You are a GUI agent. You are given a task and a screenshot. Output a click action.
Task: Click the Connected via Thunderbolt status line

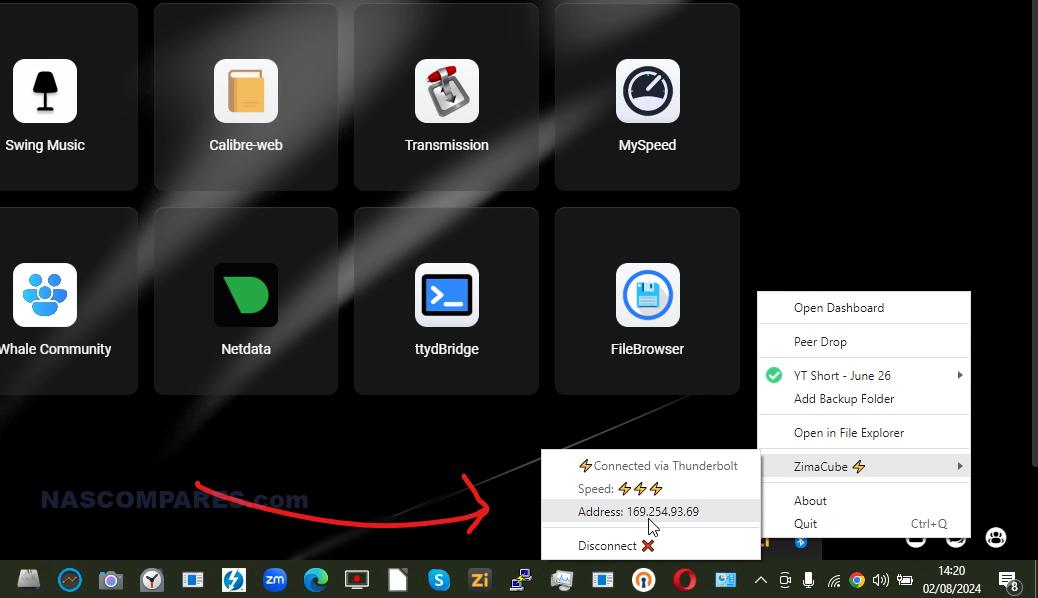pyautogui.click(x=651, y=466)
